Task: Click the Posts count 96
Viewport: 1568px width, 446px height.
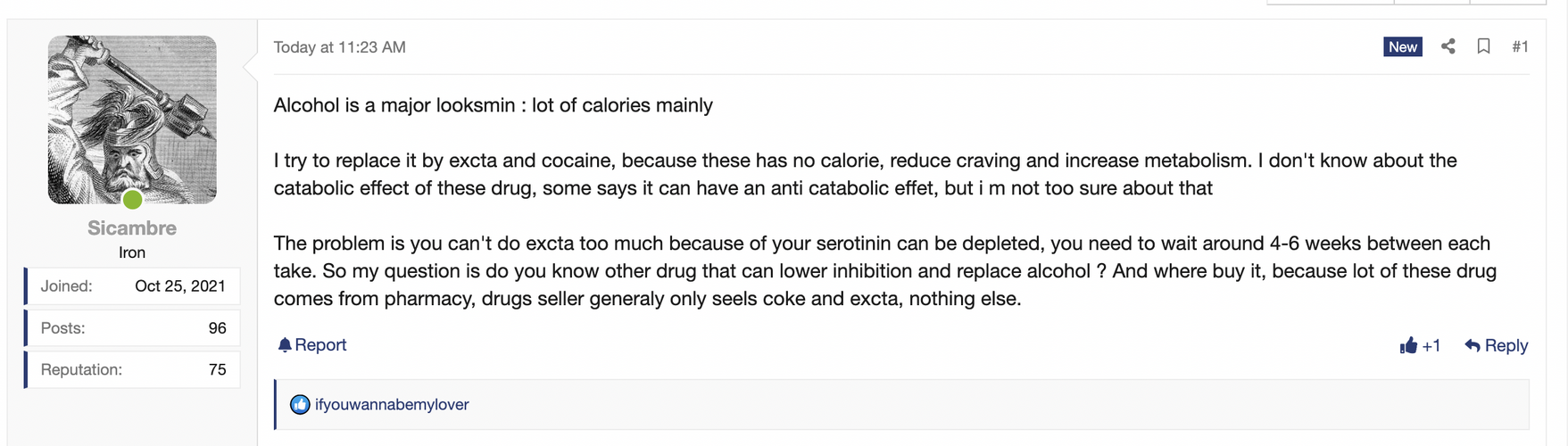Action: coord(217,328)
